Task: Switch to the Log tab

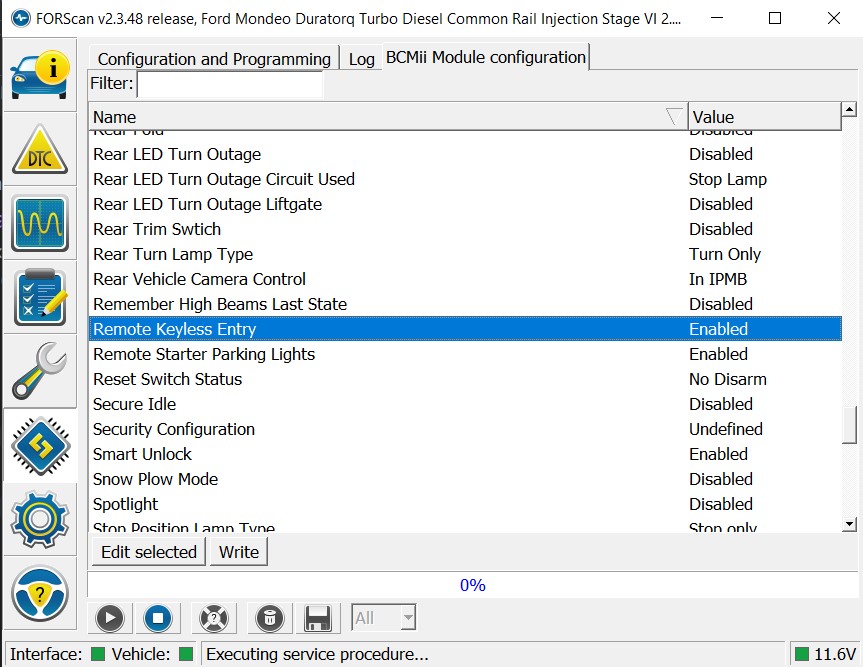Action: pos(361,59)
